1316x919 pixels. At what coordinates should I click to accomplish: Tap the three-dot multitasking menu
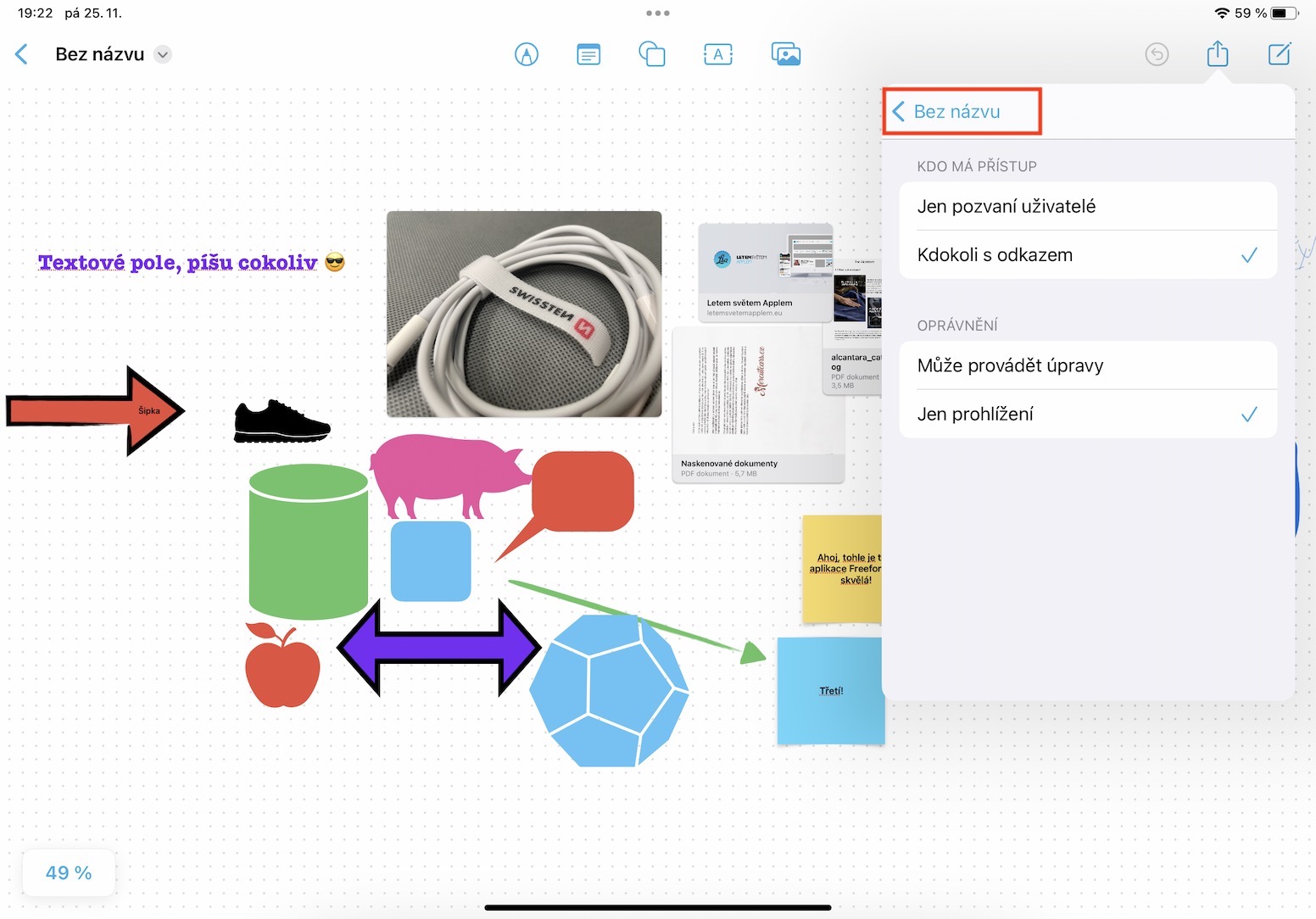658,14
